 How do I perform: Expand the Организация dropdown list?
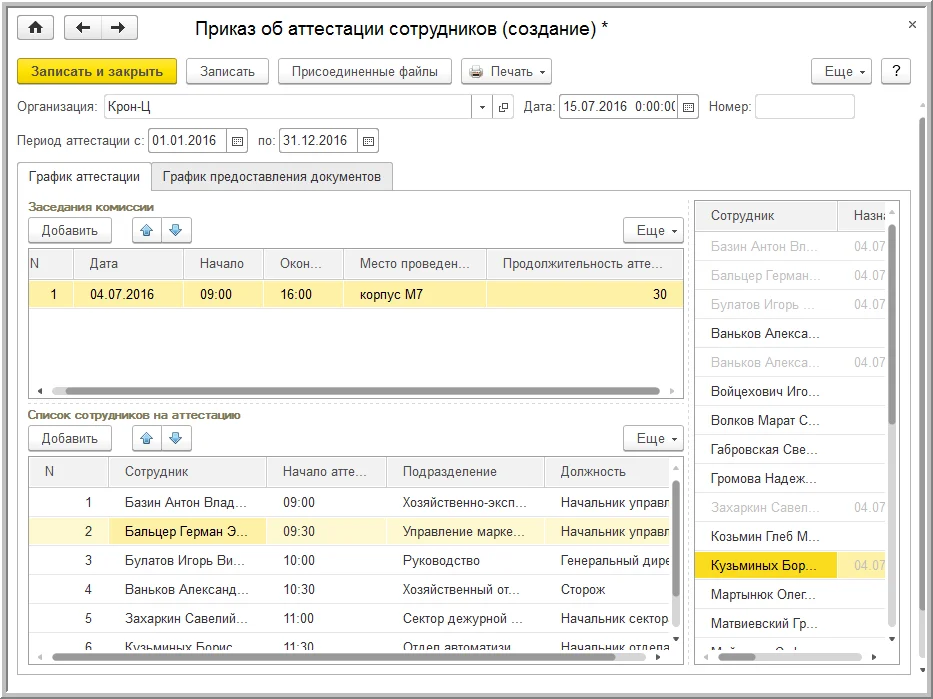pos(482,107)
